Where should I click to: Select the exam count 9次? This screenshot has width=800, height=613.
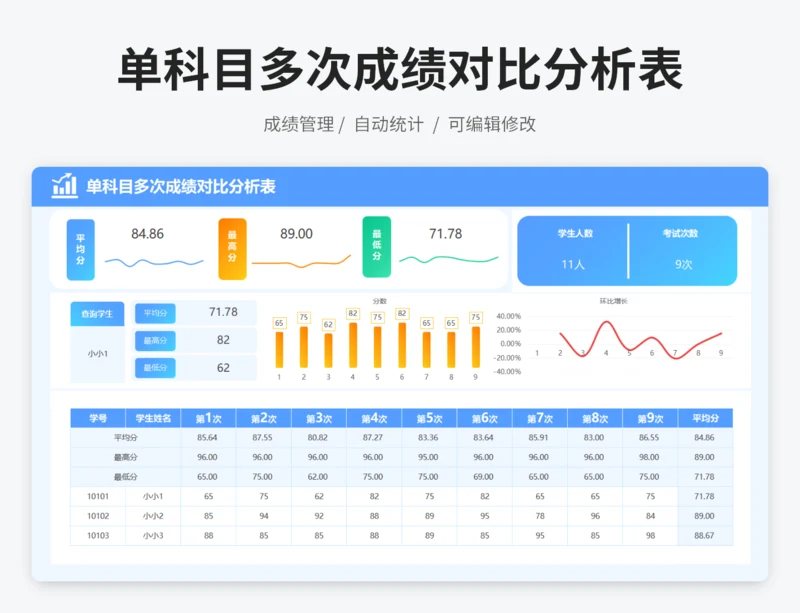[684, 264]
